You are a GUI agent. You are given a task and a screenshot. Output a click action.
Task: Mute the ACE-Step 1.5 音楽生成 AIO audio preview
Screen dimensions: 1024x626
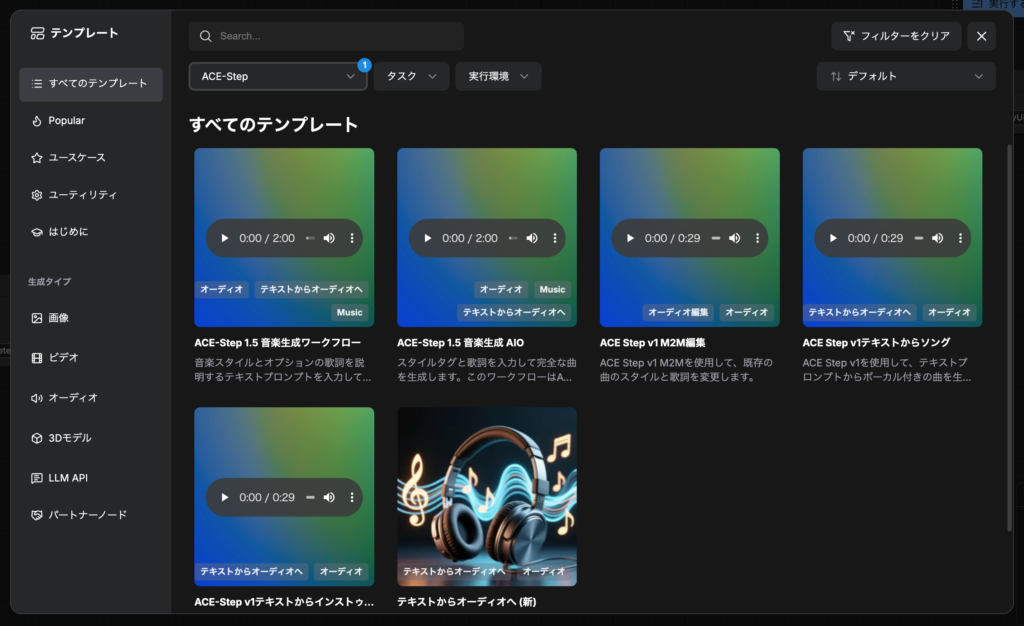pyautogui.click(x=532, y=238)
